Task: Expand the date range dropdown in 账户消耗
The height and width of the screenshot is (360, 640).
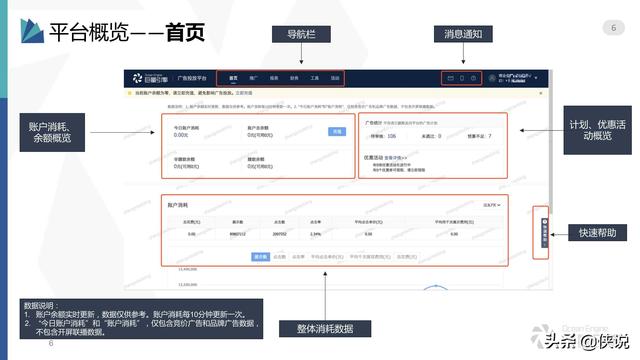Action: [x=492, y=205]
